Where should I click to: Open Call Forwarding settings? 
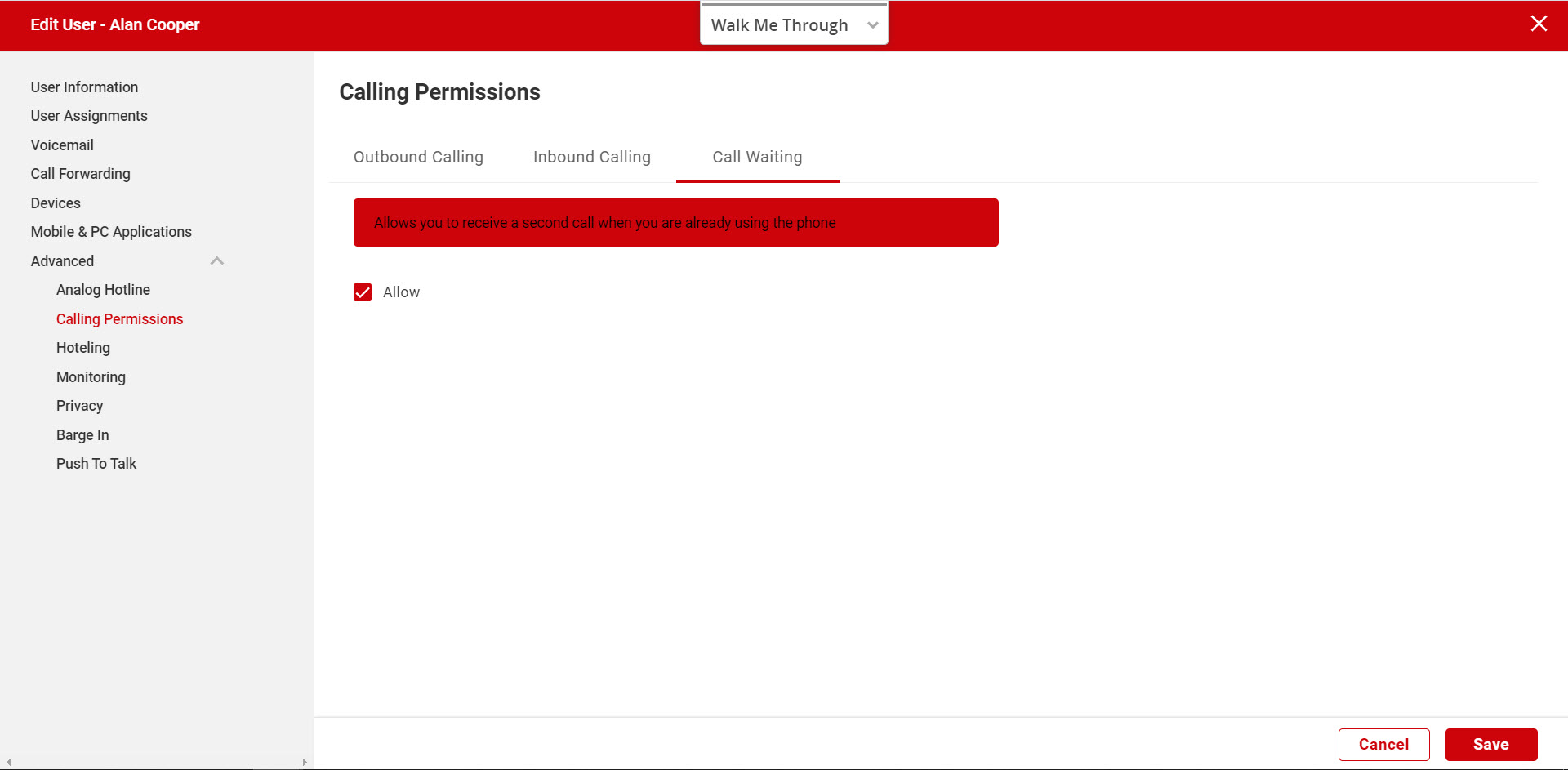(x=80, y=174)
